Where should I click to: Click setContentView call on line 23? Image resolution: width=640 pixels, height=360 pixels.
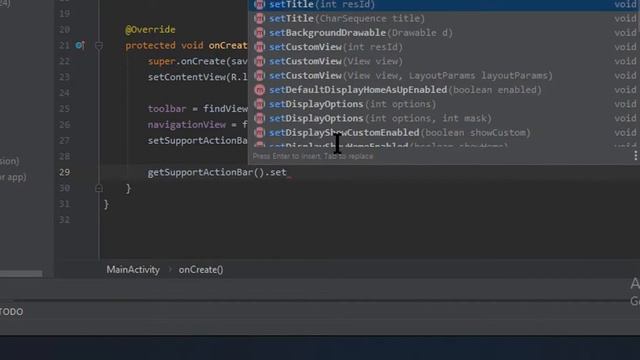point(198,77)
